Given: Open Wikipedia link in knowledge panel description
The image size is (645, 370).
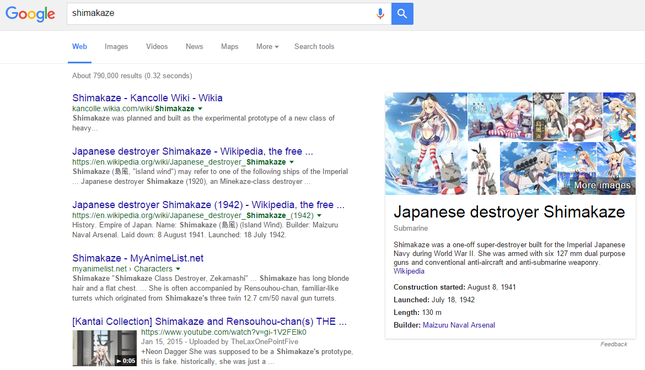Looking at the screenshot, I should (x=408, y=271).
